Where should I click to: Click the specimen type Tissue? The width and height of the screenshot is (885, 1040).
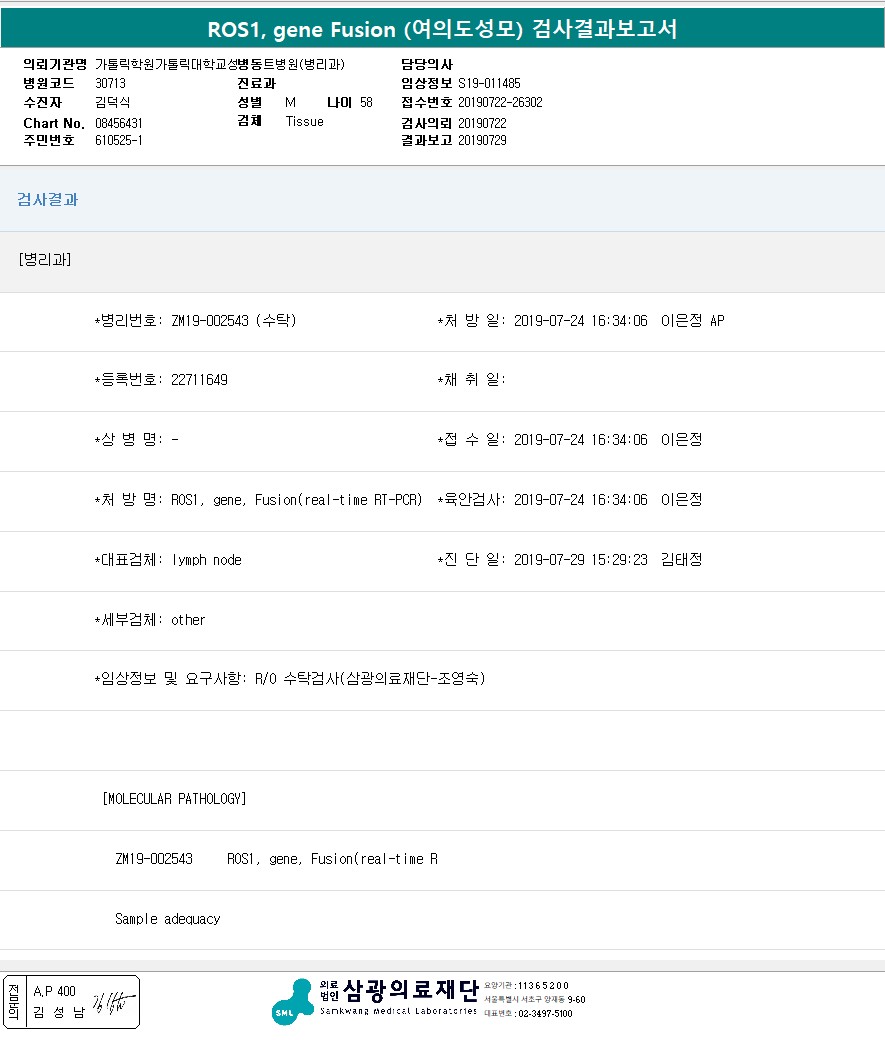coord(304,122)
